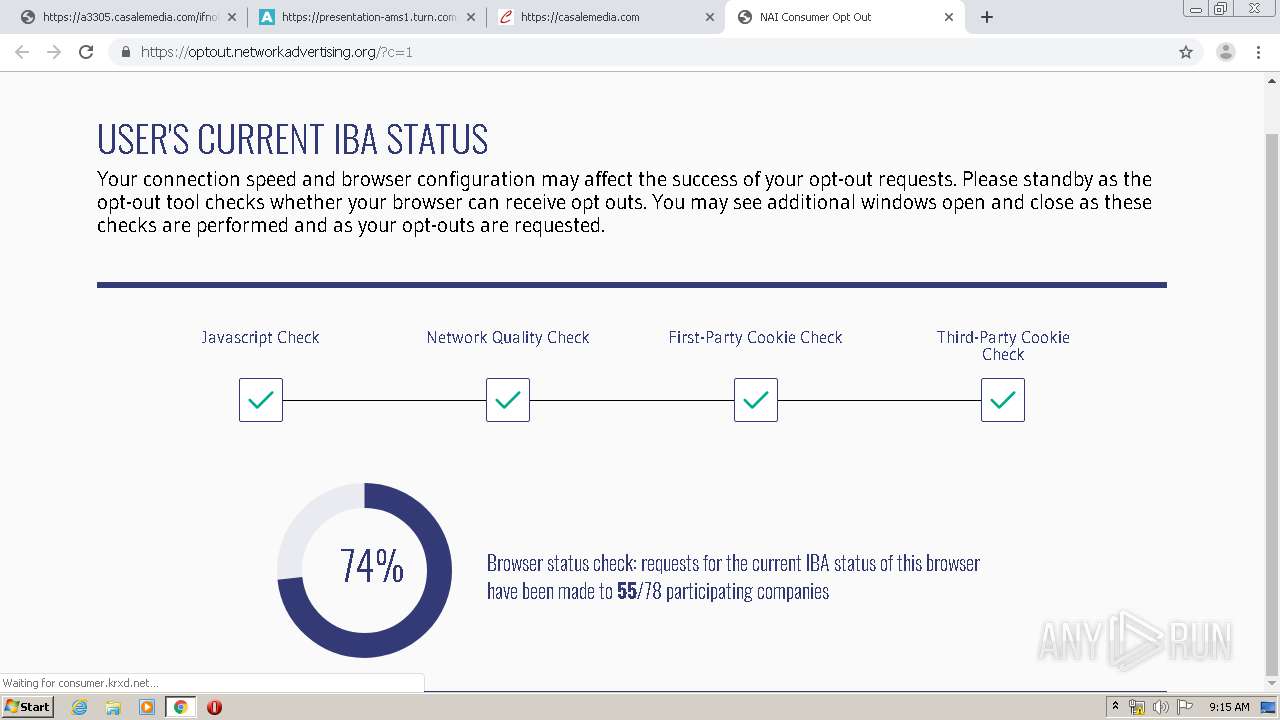Screen dimensions: 1280x720
Task: Click the Network Quality Check checkmark box
Action: 508,400
